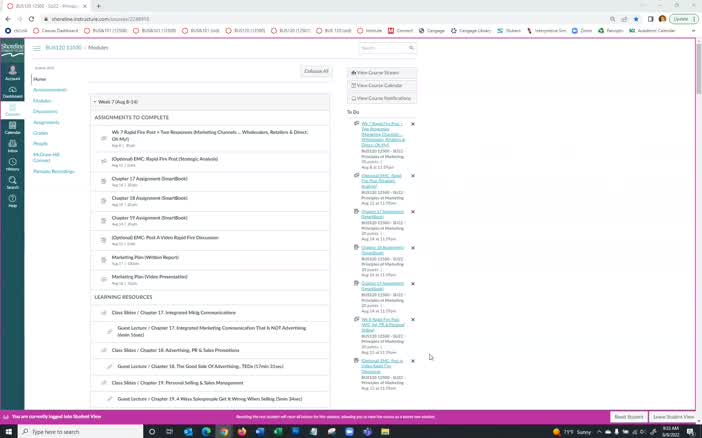Click the View Course Stream button

click(x=381, y=73)
